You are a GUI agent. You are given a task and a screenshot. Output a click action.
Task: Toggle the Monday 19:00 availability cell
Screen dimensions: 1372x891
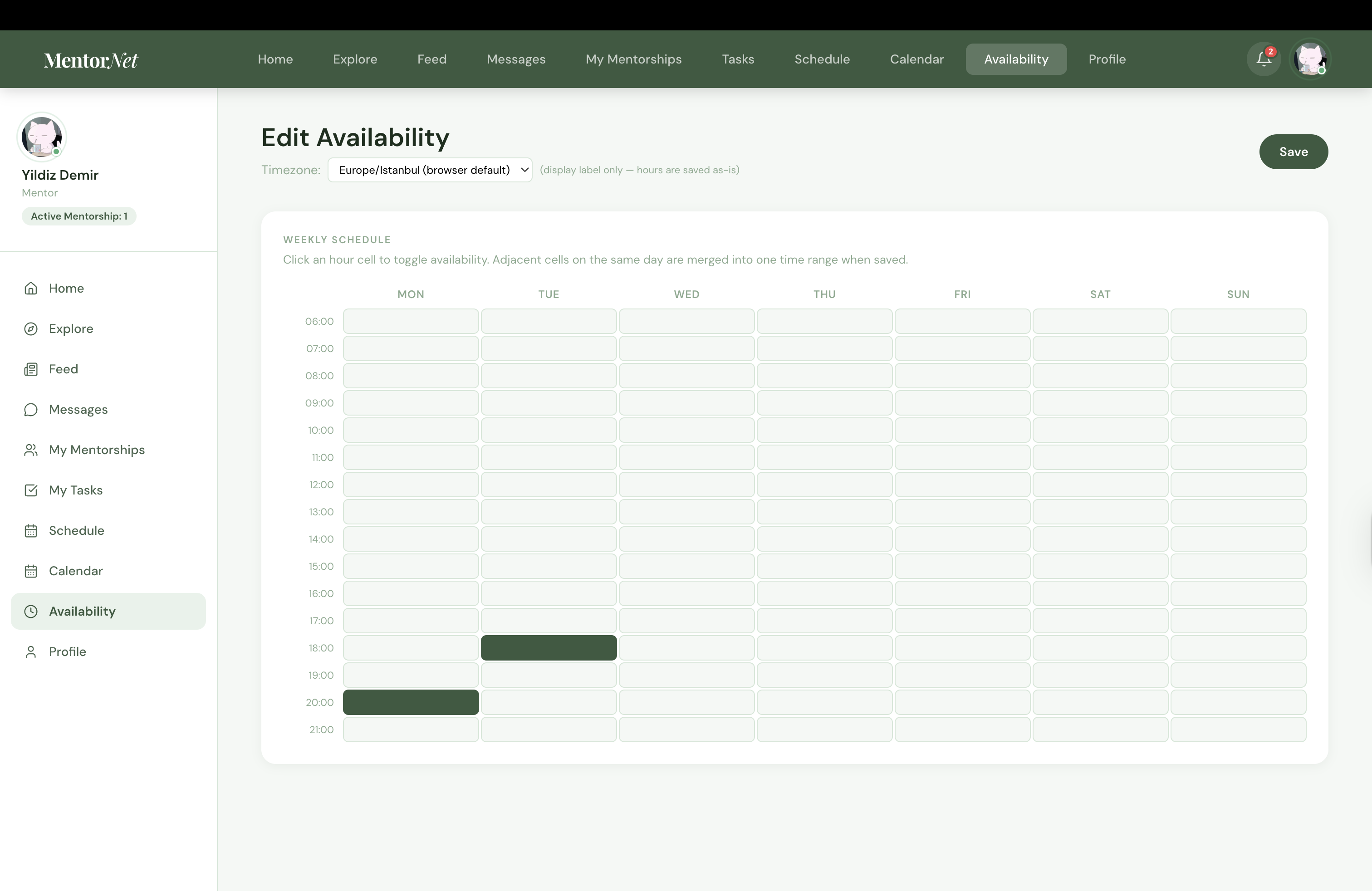point(411,675)
